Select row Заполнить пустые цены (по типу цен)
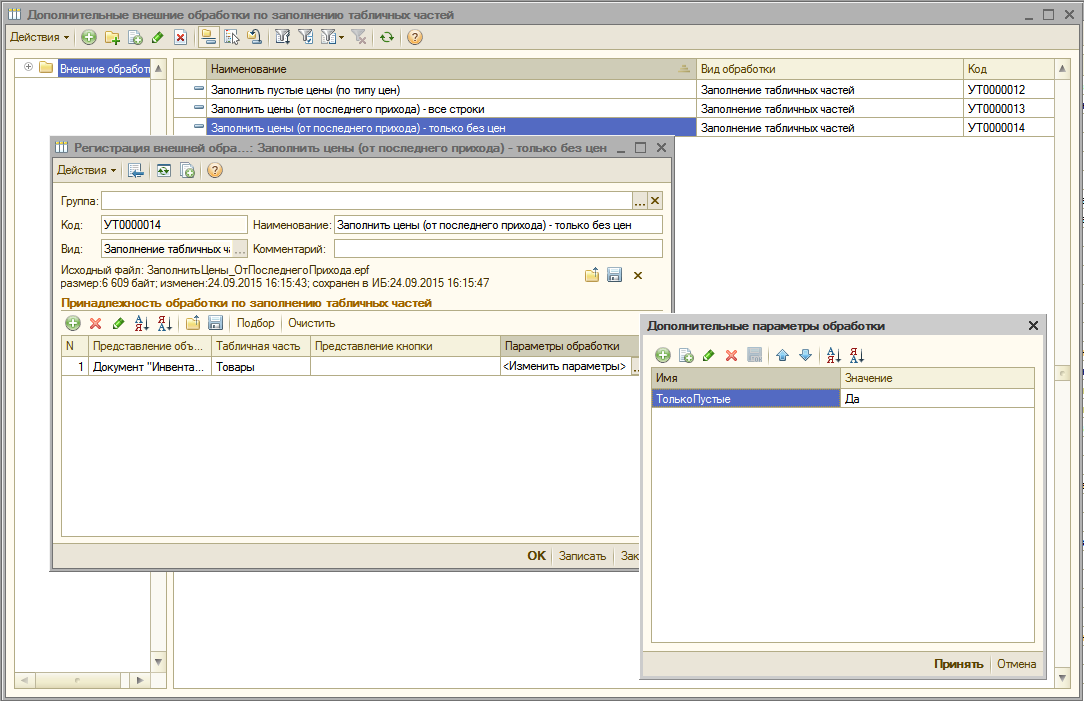The image size is (1084, 701). coord(450,90)
